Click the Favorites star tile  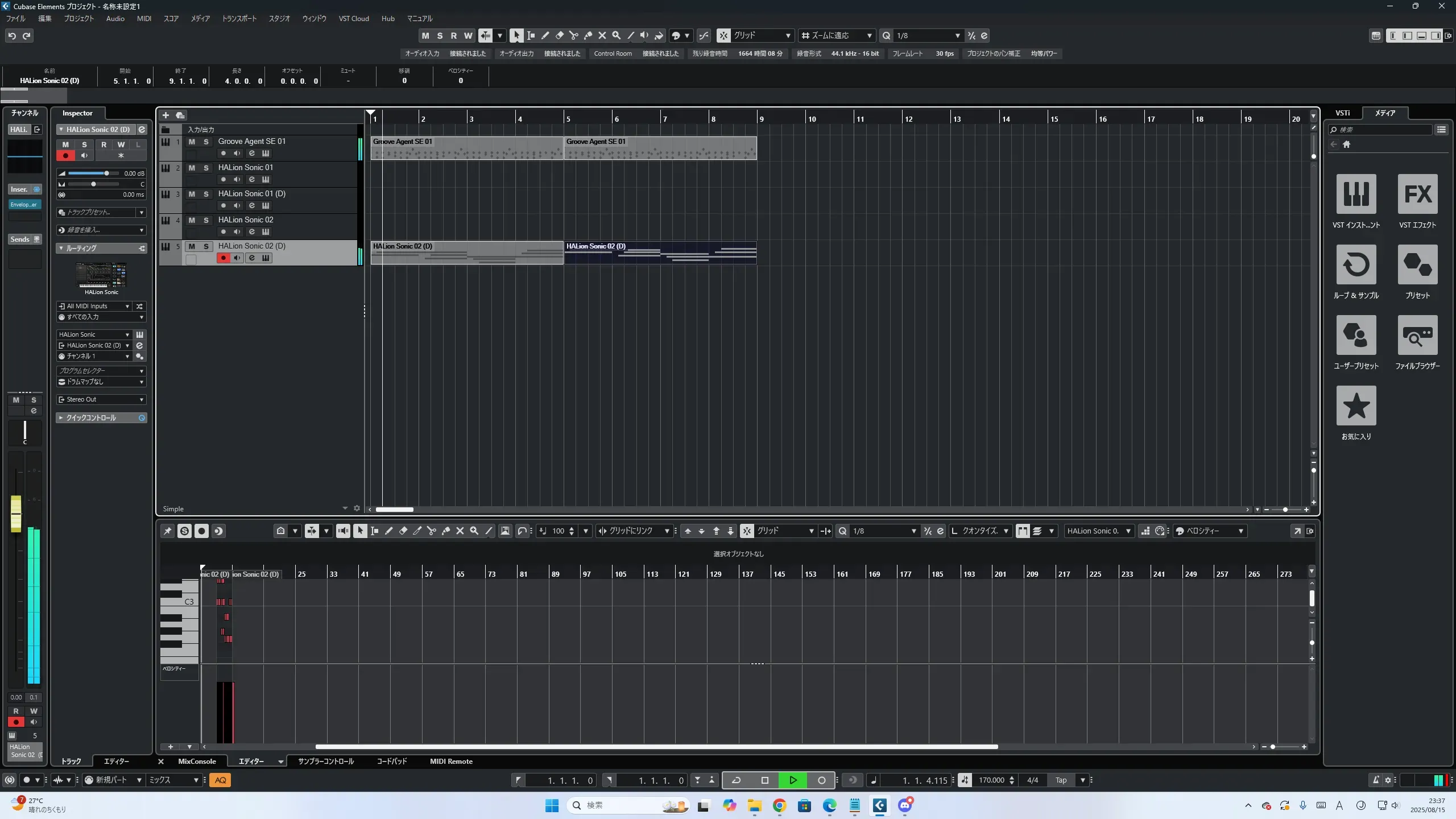tap(1356, 406)
